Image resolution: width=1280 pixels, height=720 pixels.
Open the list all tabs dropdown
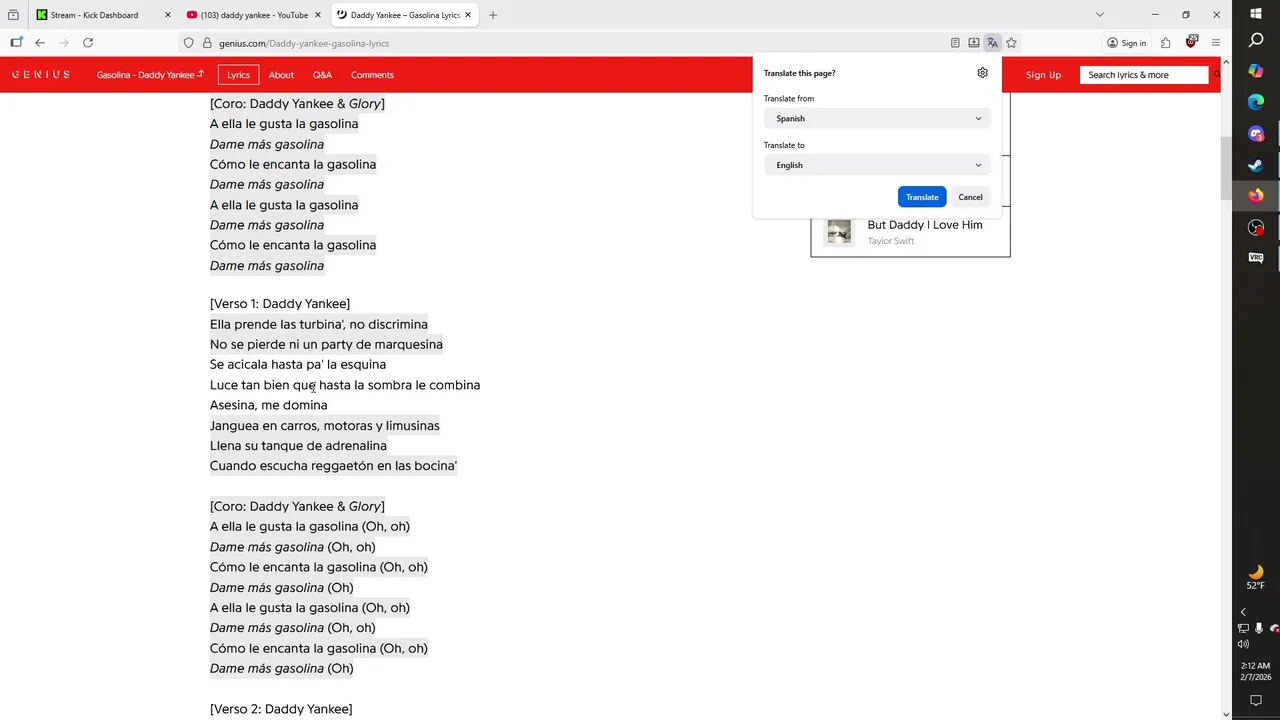pos(1100,15)
